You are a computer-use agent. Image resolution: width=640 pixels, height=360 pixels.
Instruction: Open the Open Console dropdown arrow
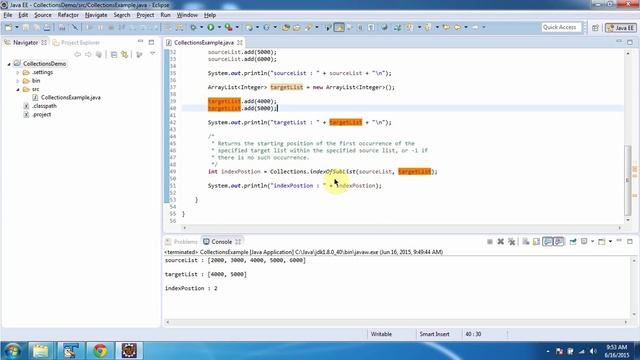pyautogui.click(x=610, y=242)
